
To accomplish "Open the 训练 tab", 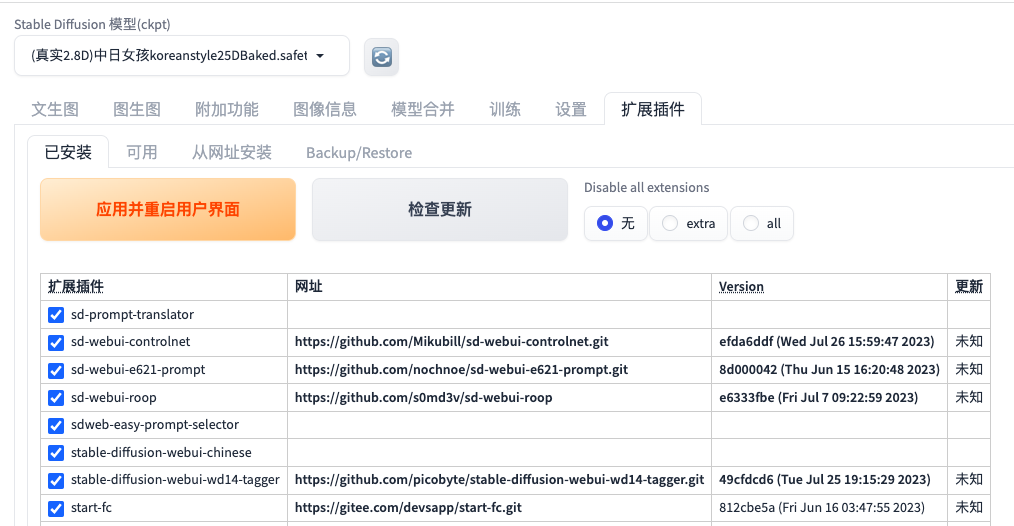I will [505, 109].
